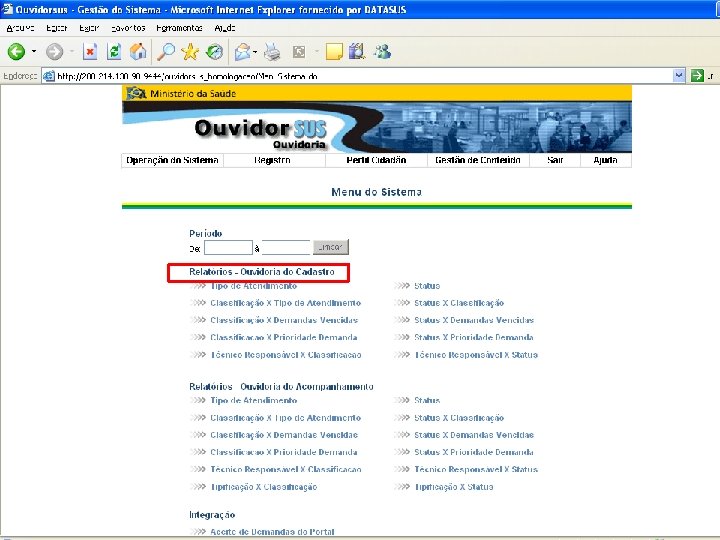The height and width of the screenshot is (540, 720).
Task: Click the green Back arrow button
Action: click(17, 51)
